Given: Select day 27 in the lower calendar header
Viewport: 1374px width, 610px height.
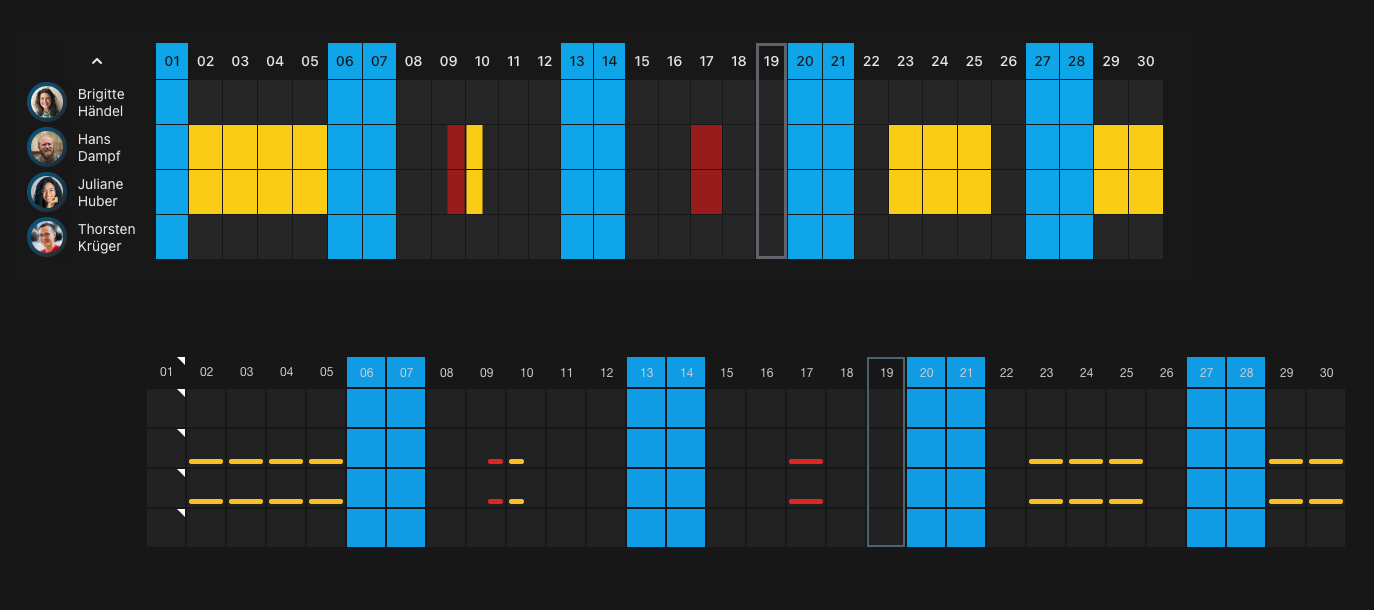Looking at the screenshot, I should coord(1206,371).
